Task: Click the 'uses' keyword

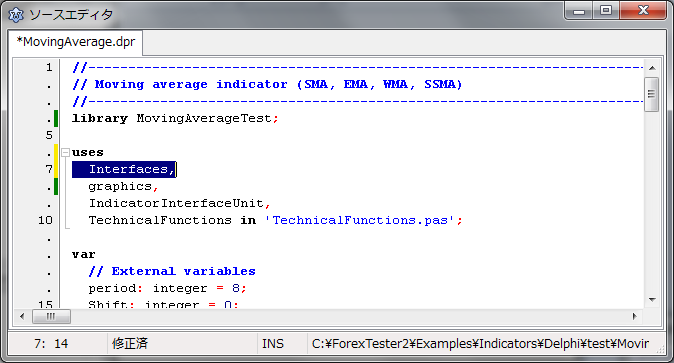Action: pos(88,152)
